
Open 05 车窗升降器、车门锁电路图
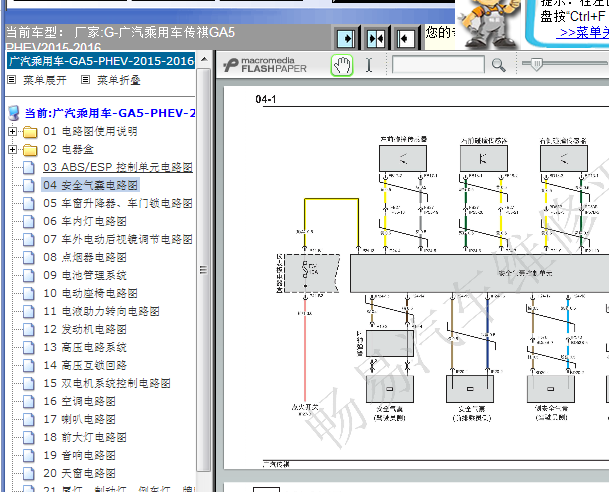tap(118, 203)
